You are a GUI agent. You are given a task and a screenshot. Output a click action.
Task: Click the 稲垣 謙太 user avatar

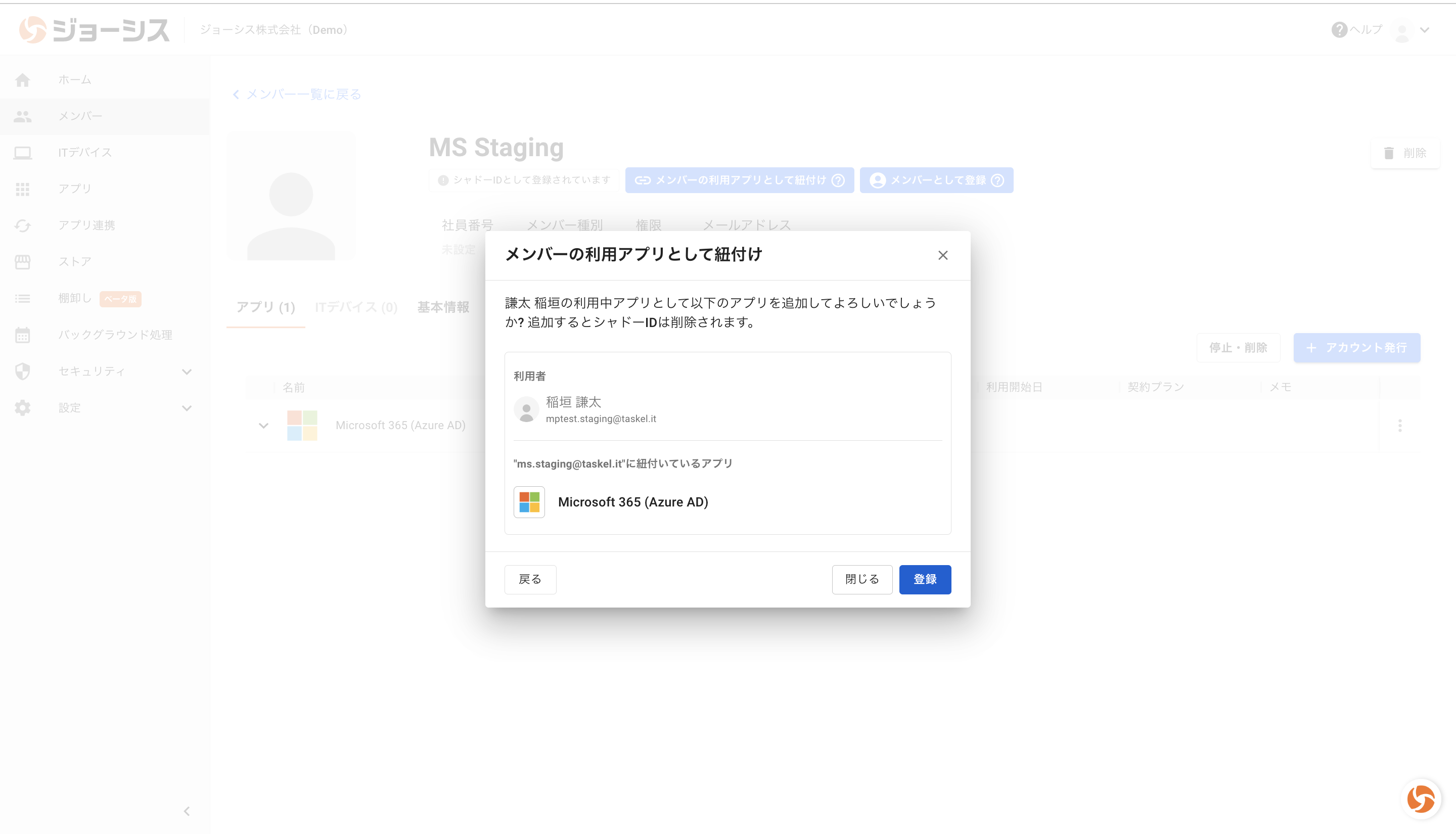tap(526, 409)
